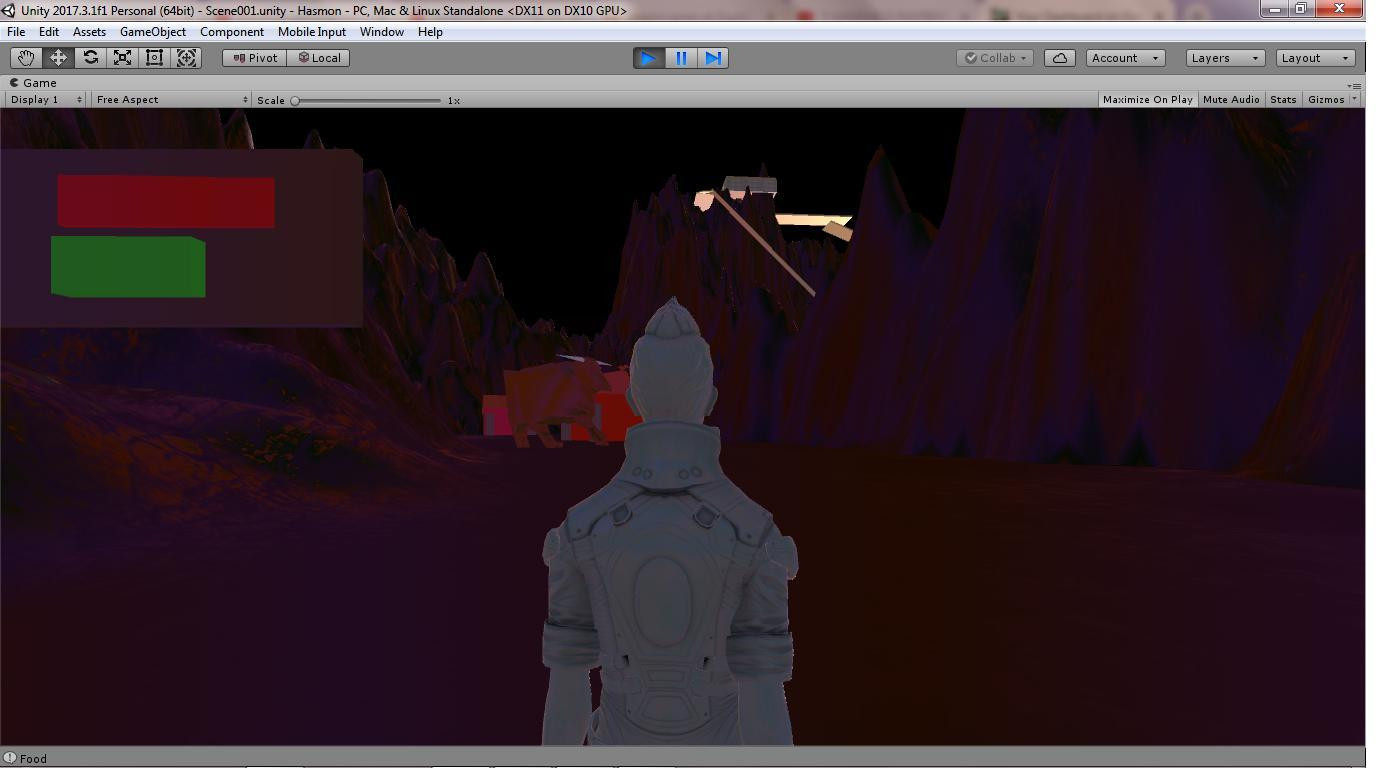Select the Move tool

pyautogui.click(x=58, y=58)
